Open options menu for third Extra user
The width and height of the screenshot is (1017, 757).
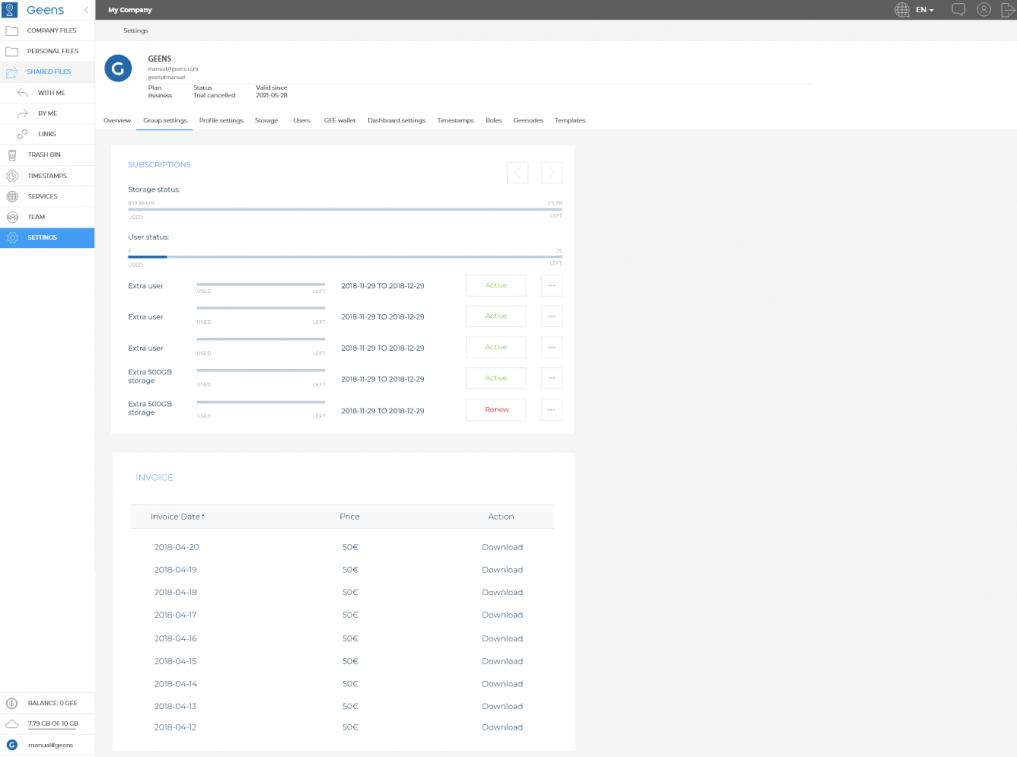(551, 347)
